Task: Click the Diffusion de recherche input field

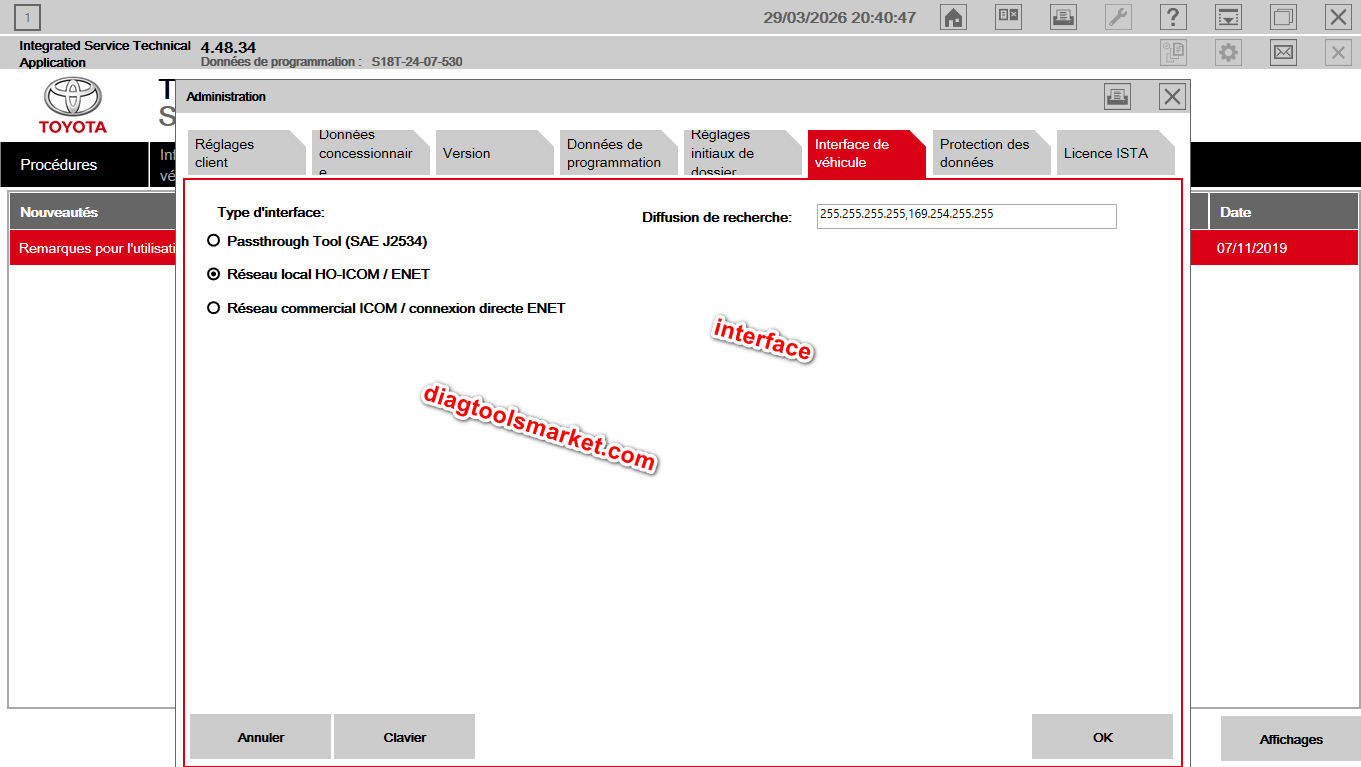Action: (966, 215)
